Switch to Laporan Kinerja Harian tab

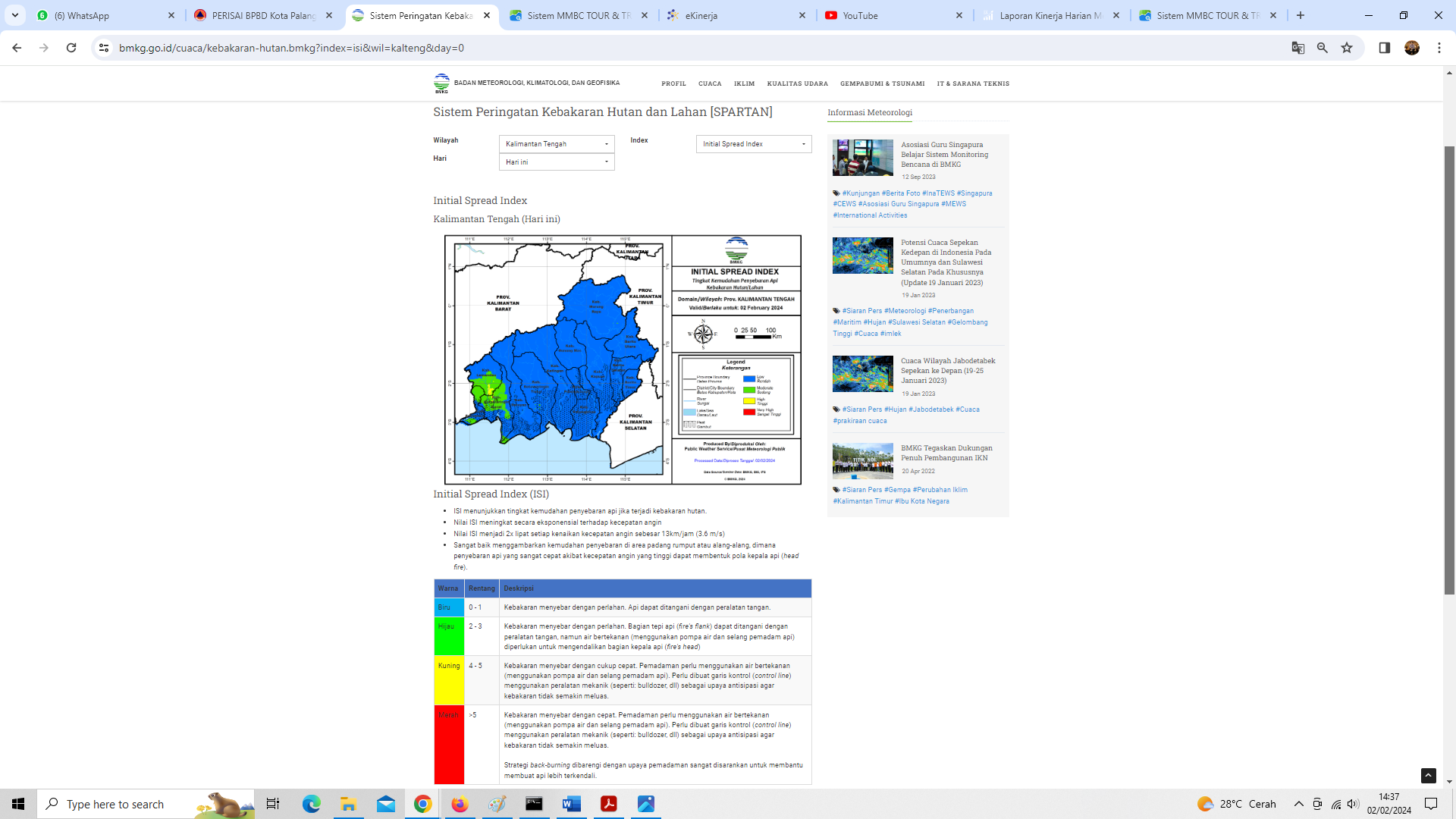click(x=1051, y=15)
